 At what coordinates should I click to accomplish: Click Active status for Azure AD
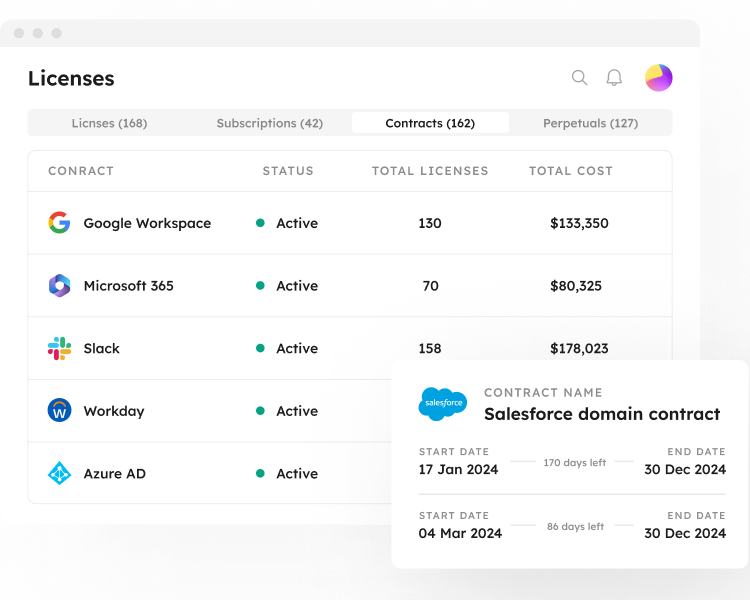tap(297, 474)
